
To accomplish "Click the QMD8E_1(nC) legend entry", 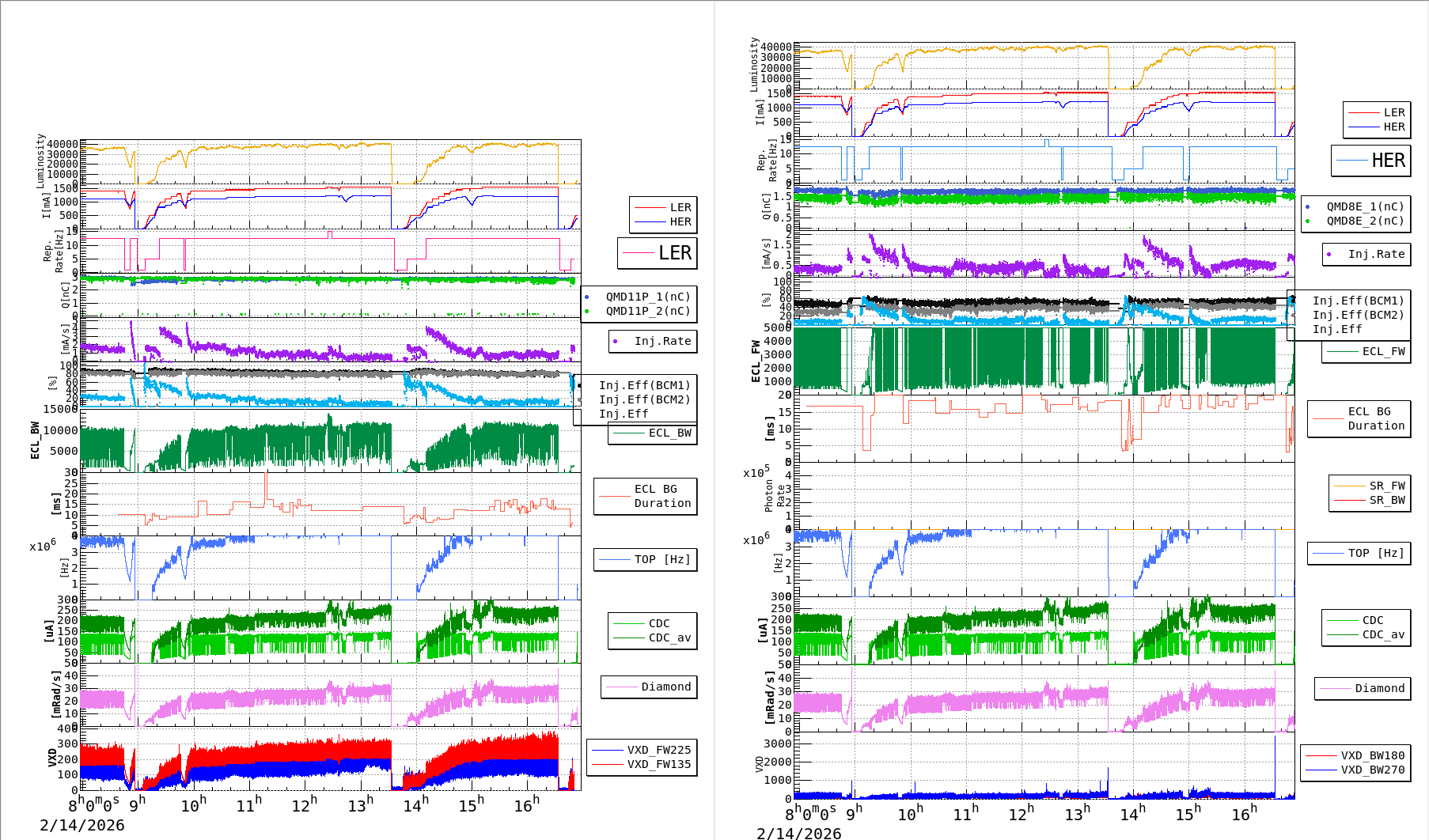I will click(1365, 206).
